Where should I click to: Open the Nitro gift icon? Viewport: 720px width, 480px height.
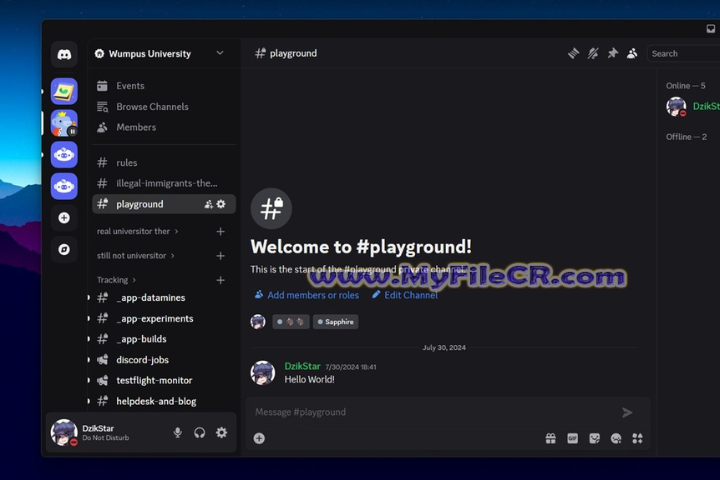[551, 439]
